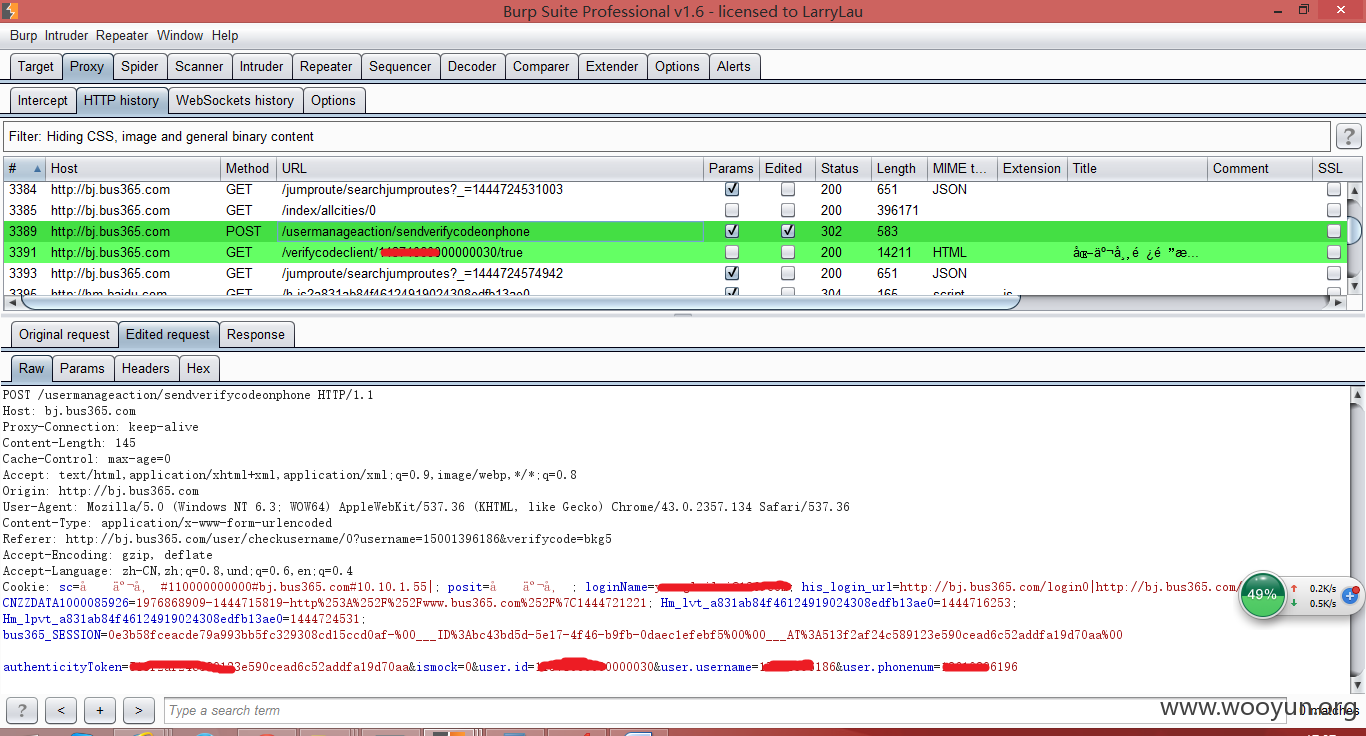Sort history by Length column
This screenshot has width=1366, height=736.
click(x=899, y=168)
